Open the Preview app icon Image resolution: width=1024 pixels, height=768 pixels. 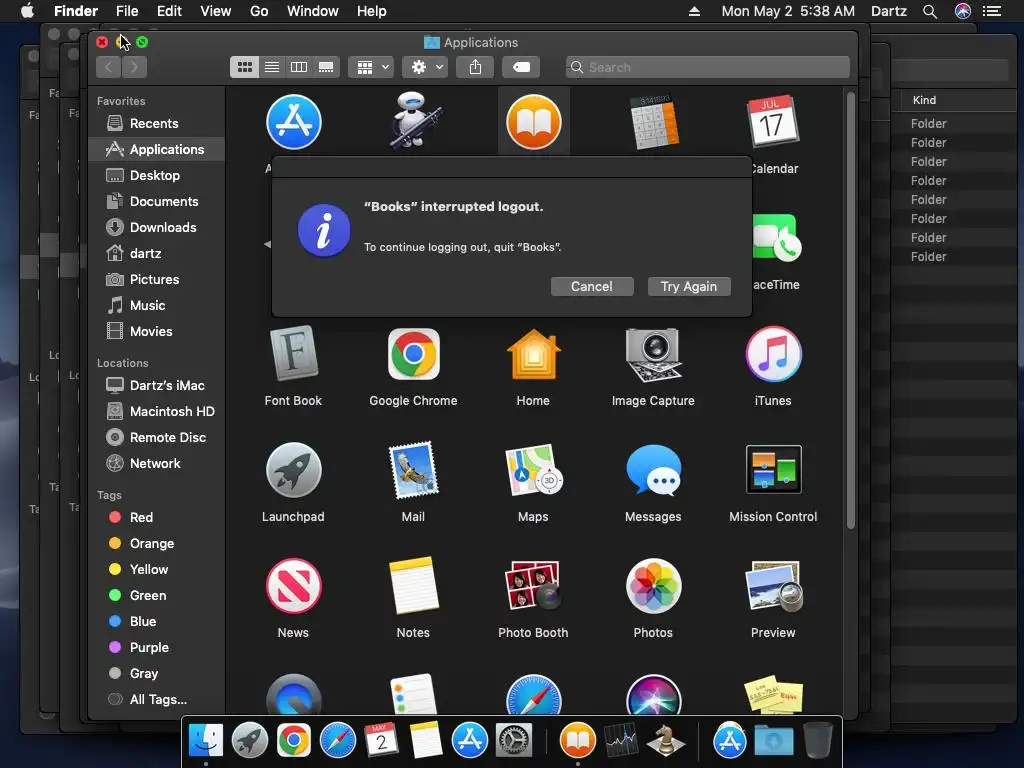point(773,586)
